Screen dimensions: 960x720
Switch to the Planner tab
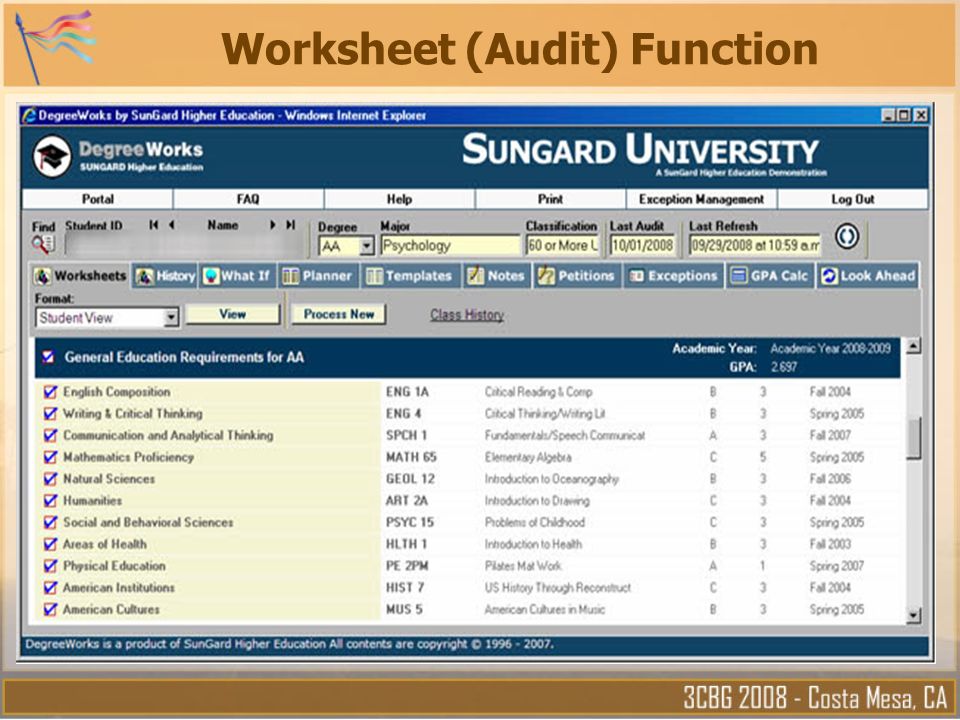point(318,276)
